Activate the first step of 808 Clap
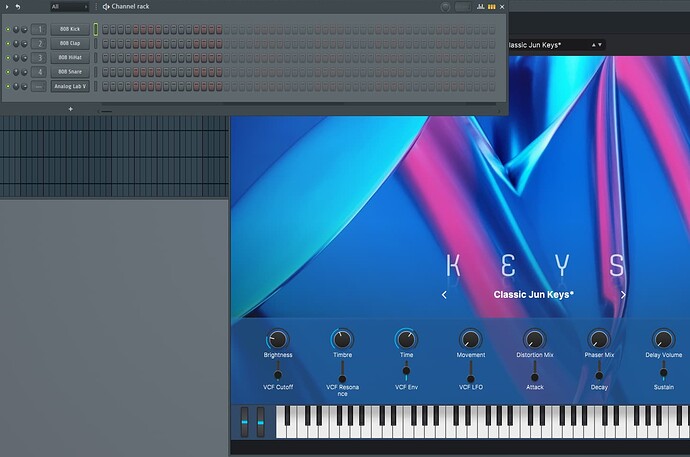 [x=105, y=44]
